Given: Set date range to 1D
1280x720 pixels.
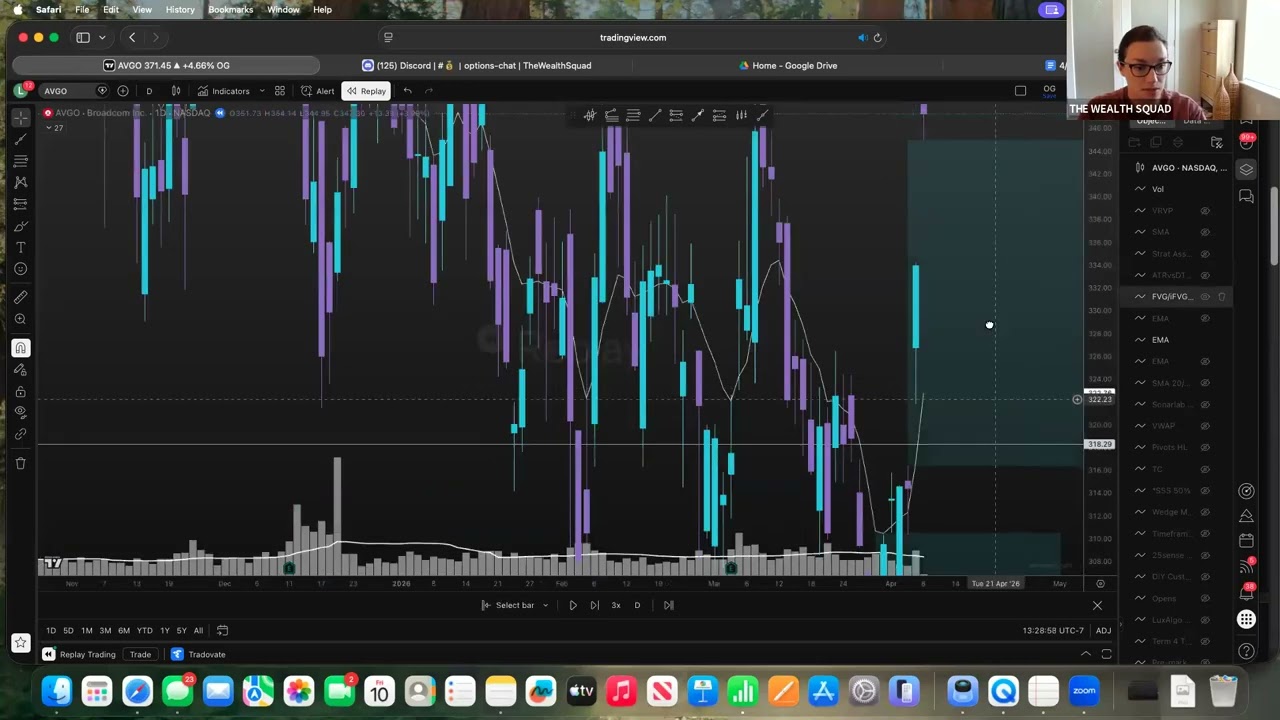Looking at the screenshot, I should [x=50, y=631].
